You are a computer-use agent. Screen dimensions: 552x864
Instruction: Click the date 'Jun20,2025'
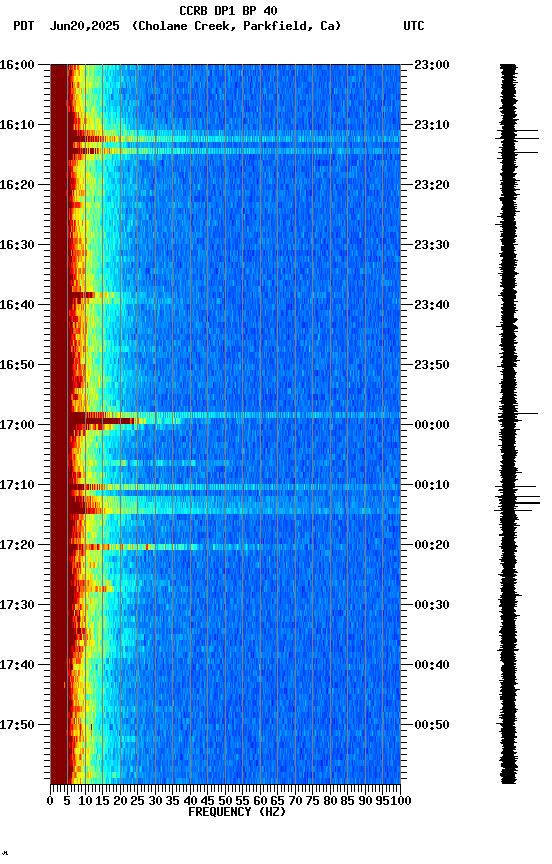coord(84,26)
